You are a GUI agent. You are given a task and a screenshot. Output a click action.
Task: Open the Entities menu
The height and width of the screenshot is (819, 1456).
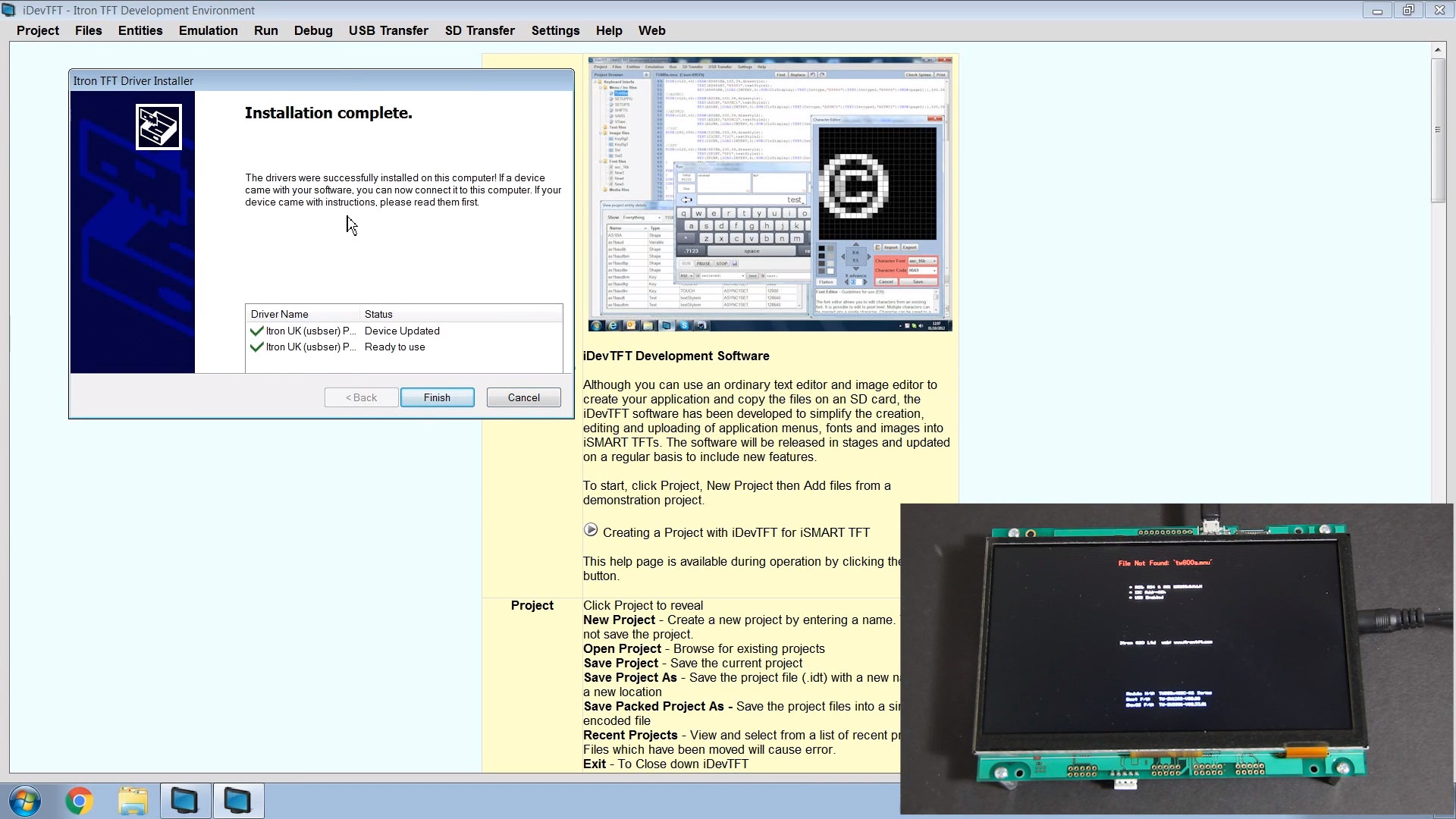click(140, 30)
